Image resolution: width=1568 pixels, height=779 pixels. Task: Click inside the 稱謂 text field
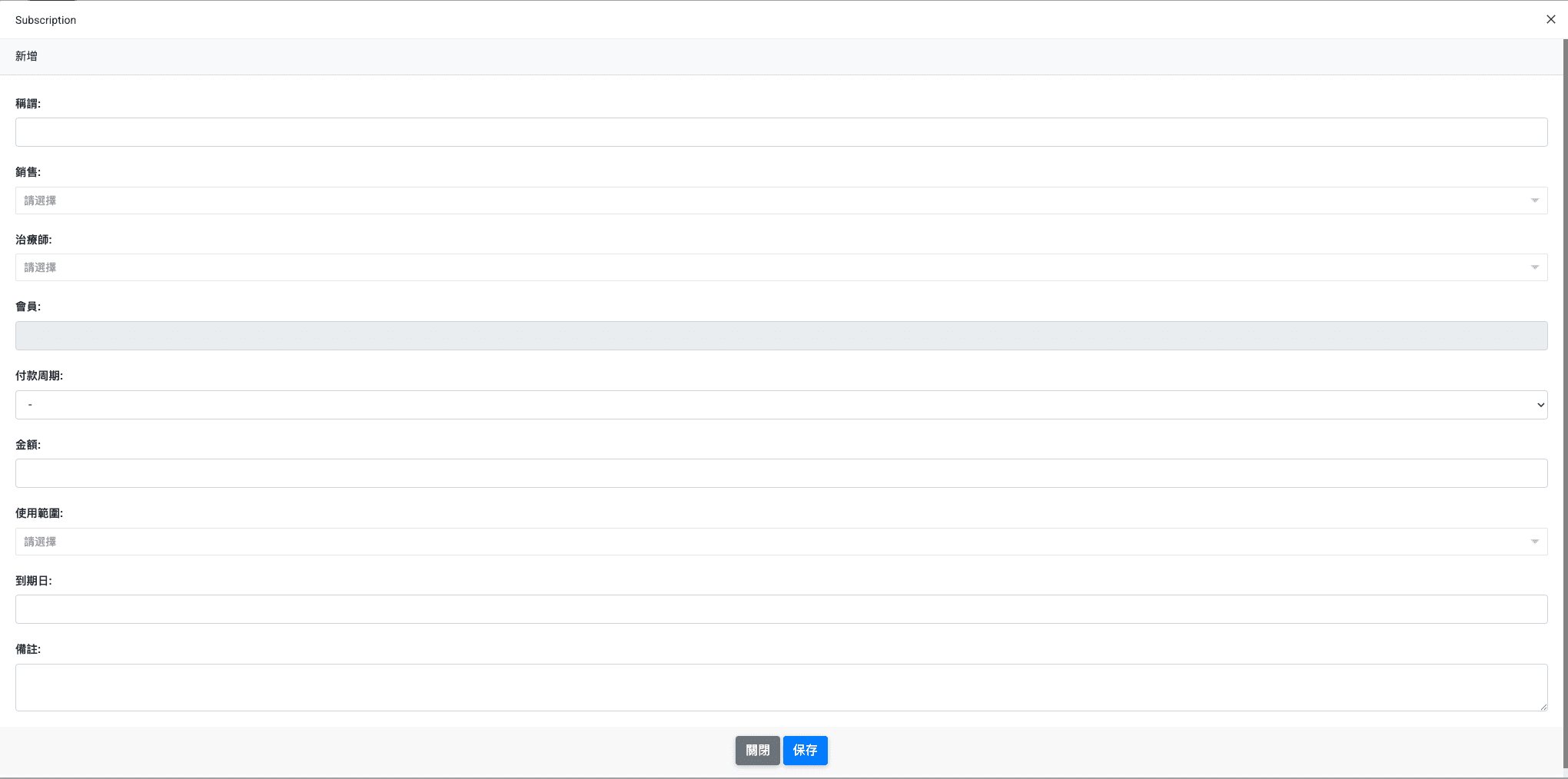coord(769,131)
